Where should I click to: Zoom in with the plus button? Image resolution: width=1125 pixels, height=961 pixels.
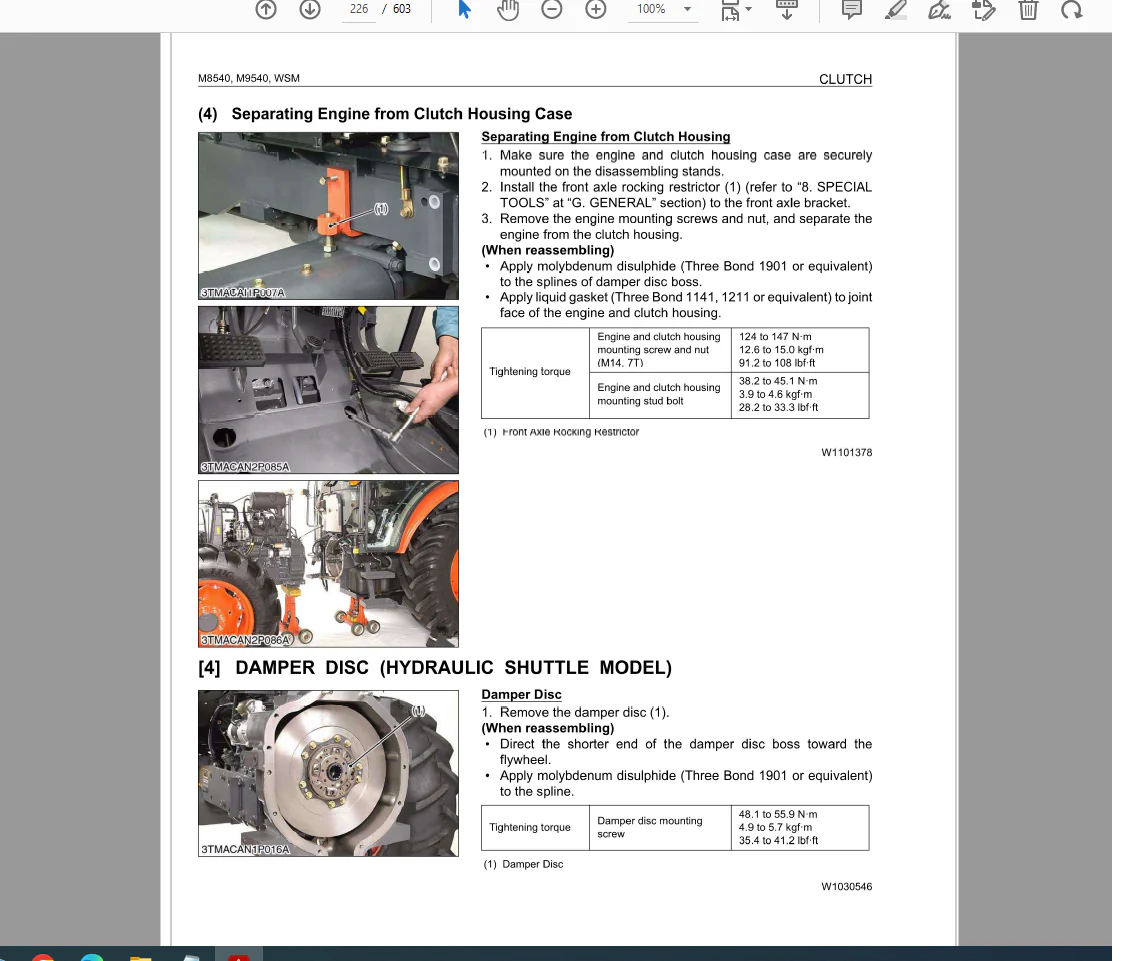click(596, 9)
